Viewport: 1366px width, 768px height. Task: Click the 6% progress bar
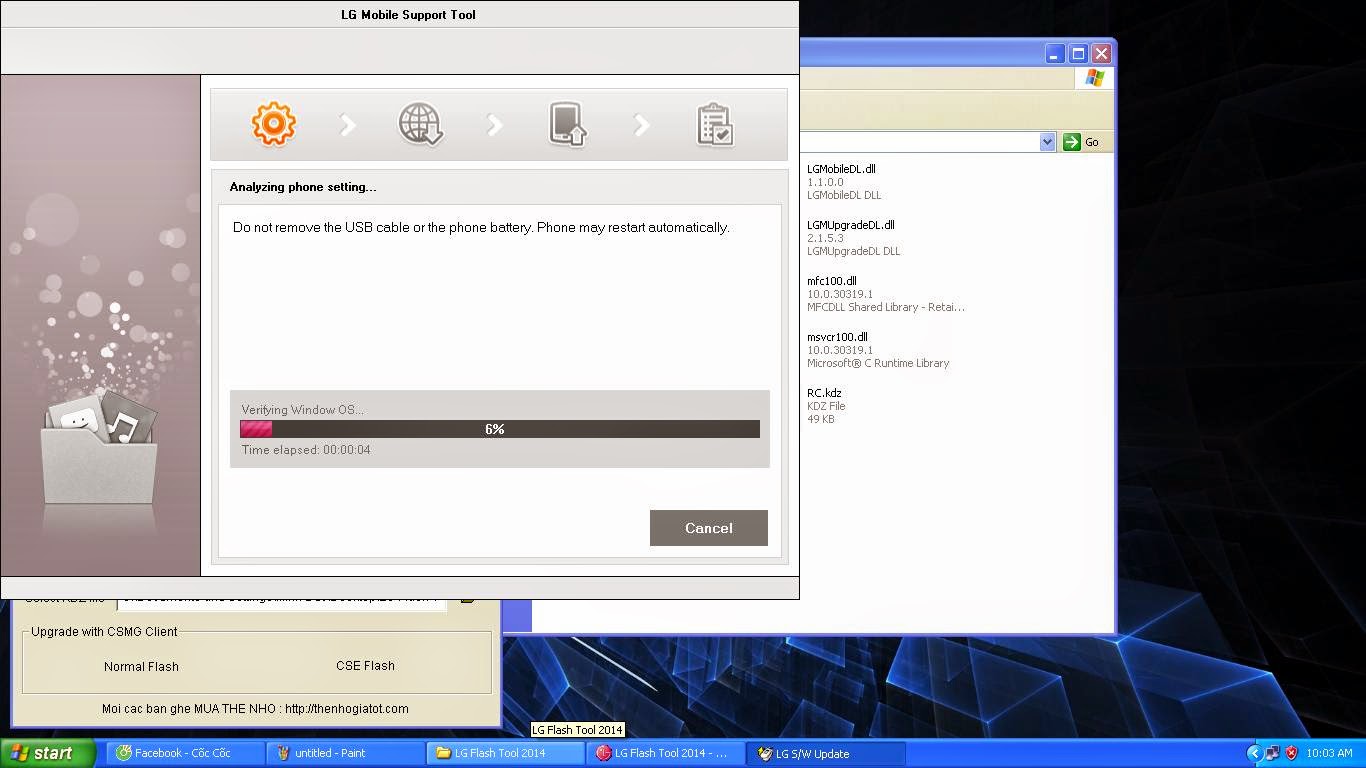point(500,429)
